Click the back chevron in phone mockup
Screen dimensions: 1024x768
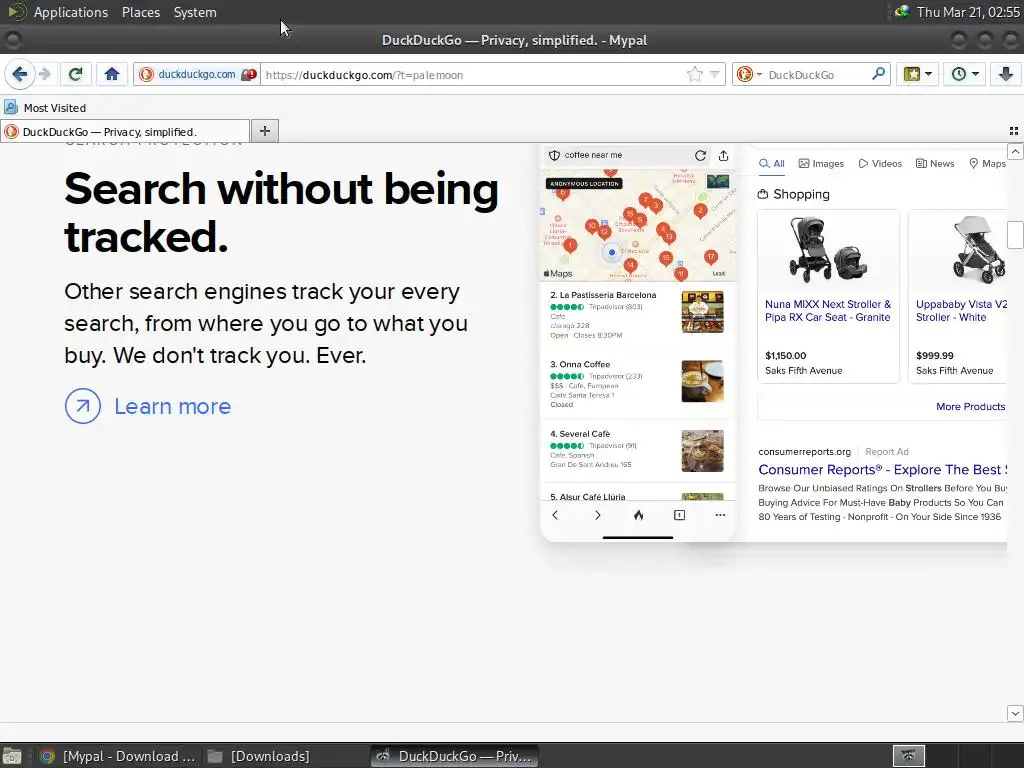tap(555, 515)
